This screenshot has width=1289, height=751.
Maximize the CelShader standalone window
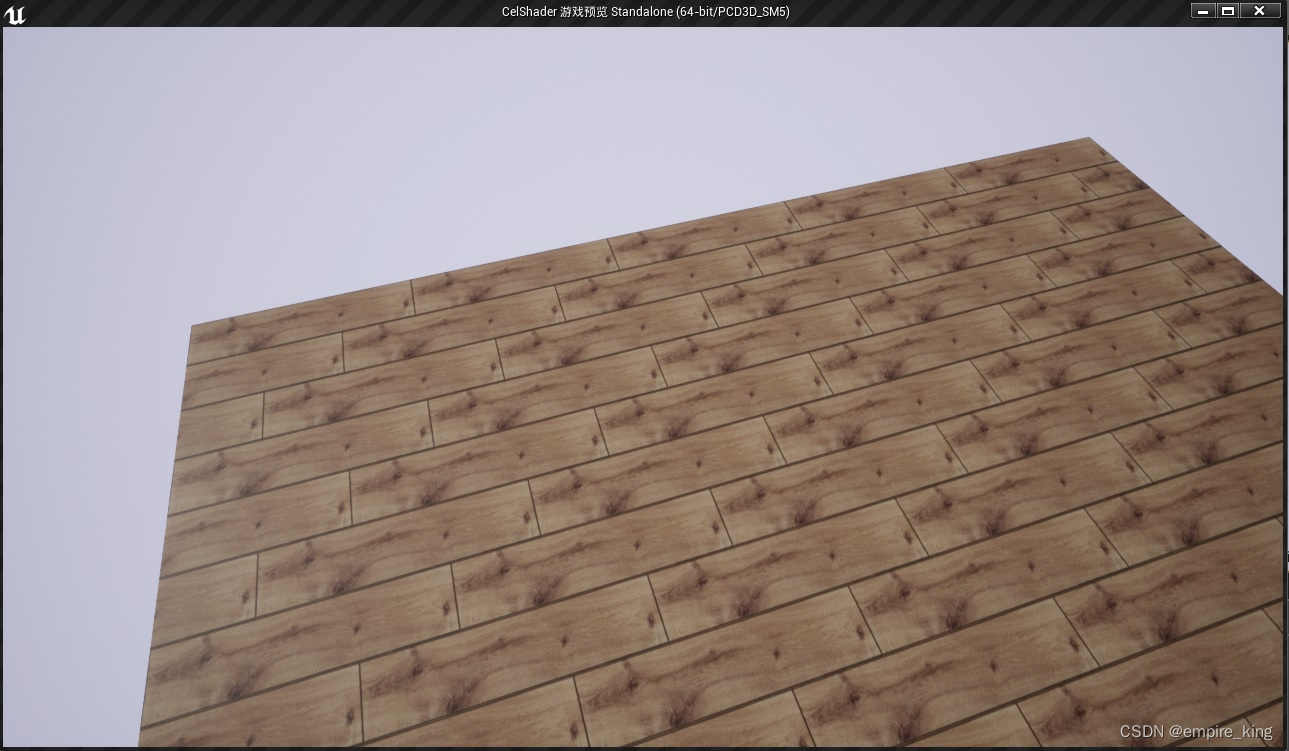1228,11
